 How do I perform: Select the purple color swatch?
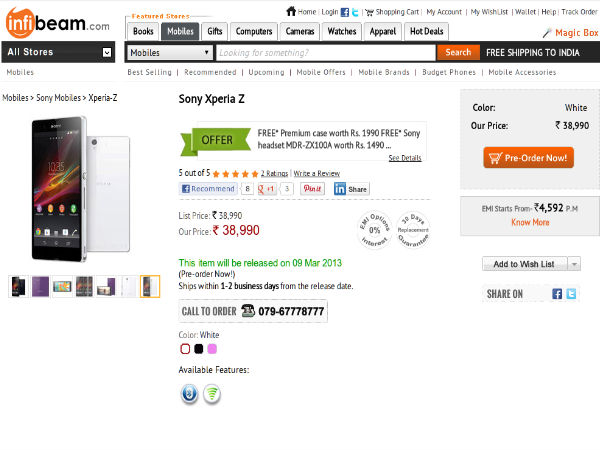pos(212,349)
